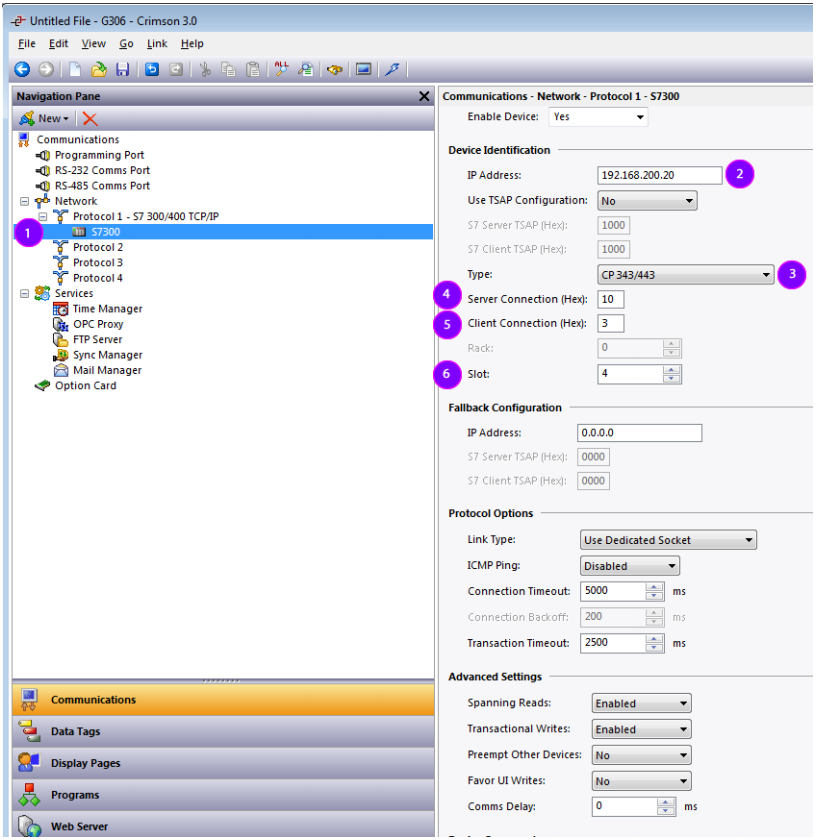Select the Communications root tree item
Screen dimensions: 817x840
(x=78, y=139)
